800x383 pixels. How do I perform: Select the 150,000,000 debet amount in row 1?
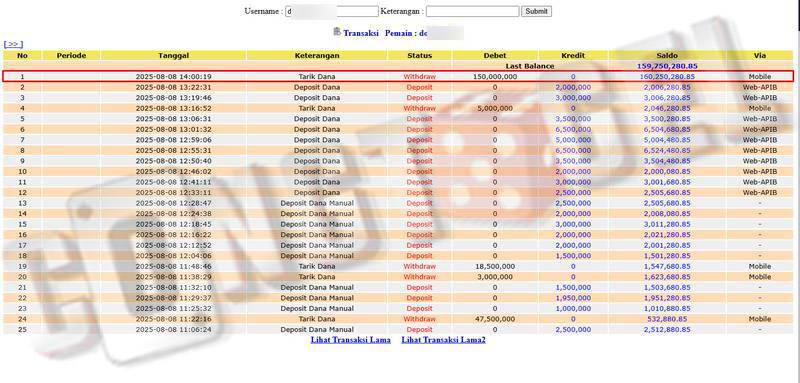pos(494,76)
